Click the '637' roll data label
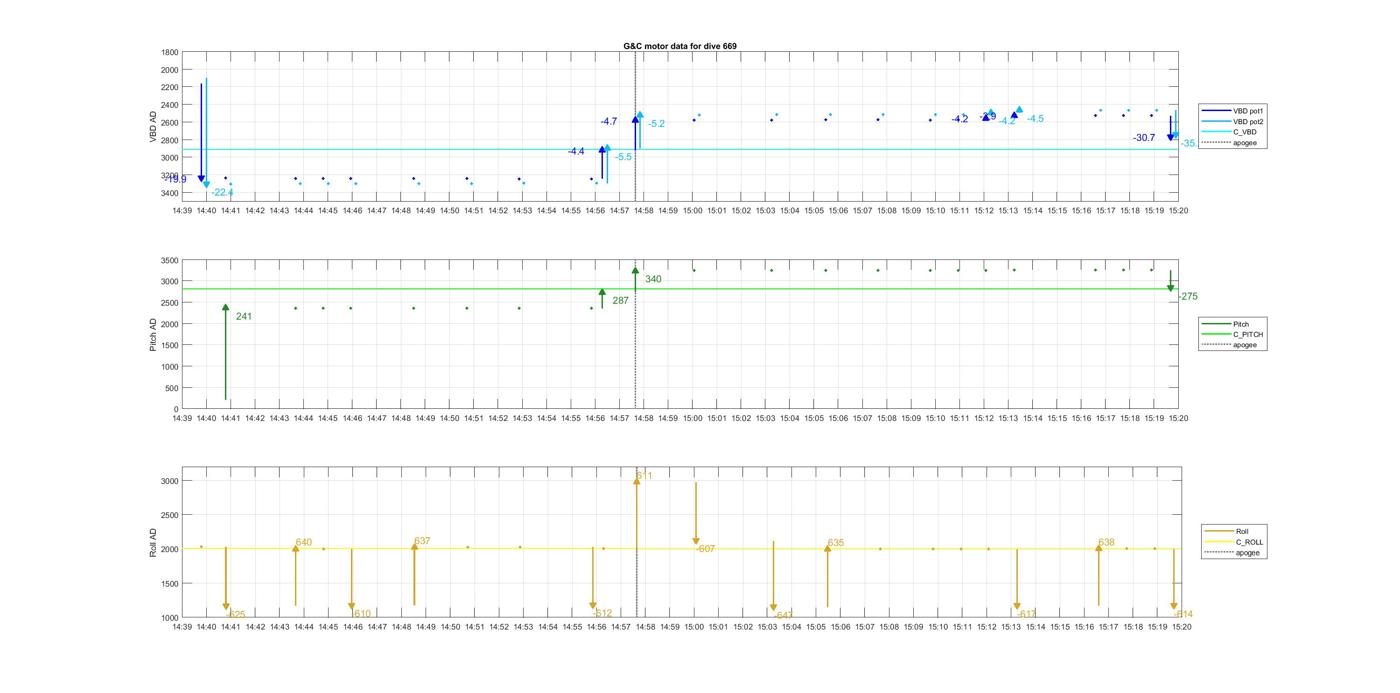The height and width of the screenshot is (693, 1400). coord(422,541)
